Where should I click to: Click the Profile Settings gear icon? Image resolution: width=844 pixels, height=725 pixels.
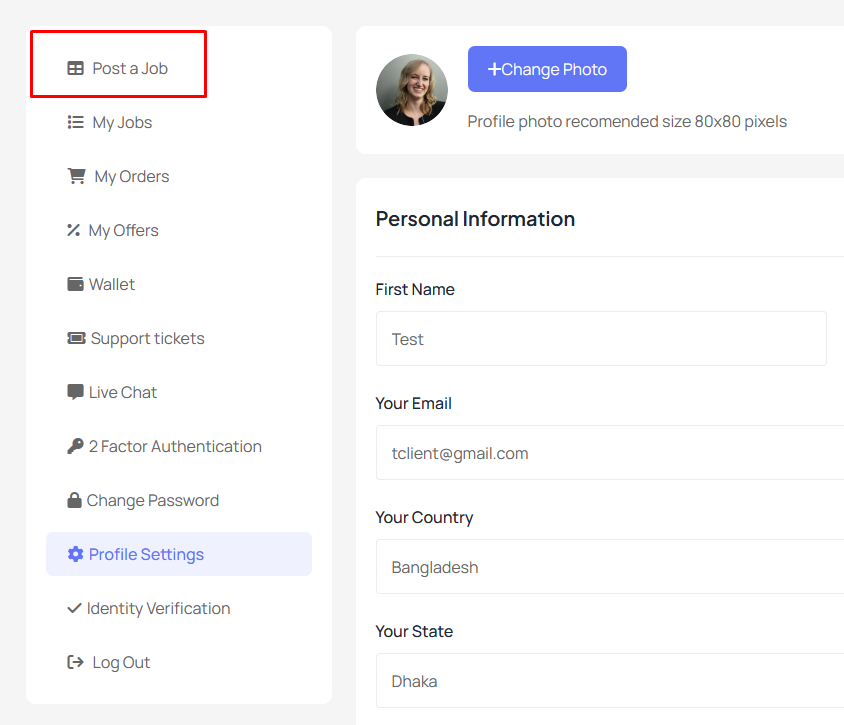(75, 554)
